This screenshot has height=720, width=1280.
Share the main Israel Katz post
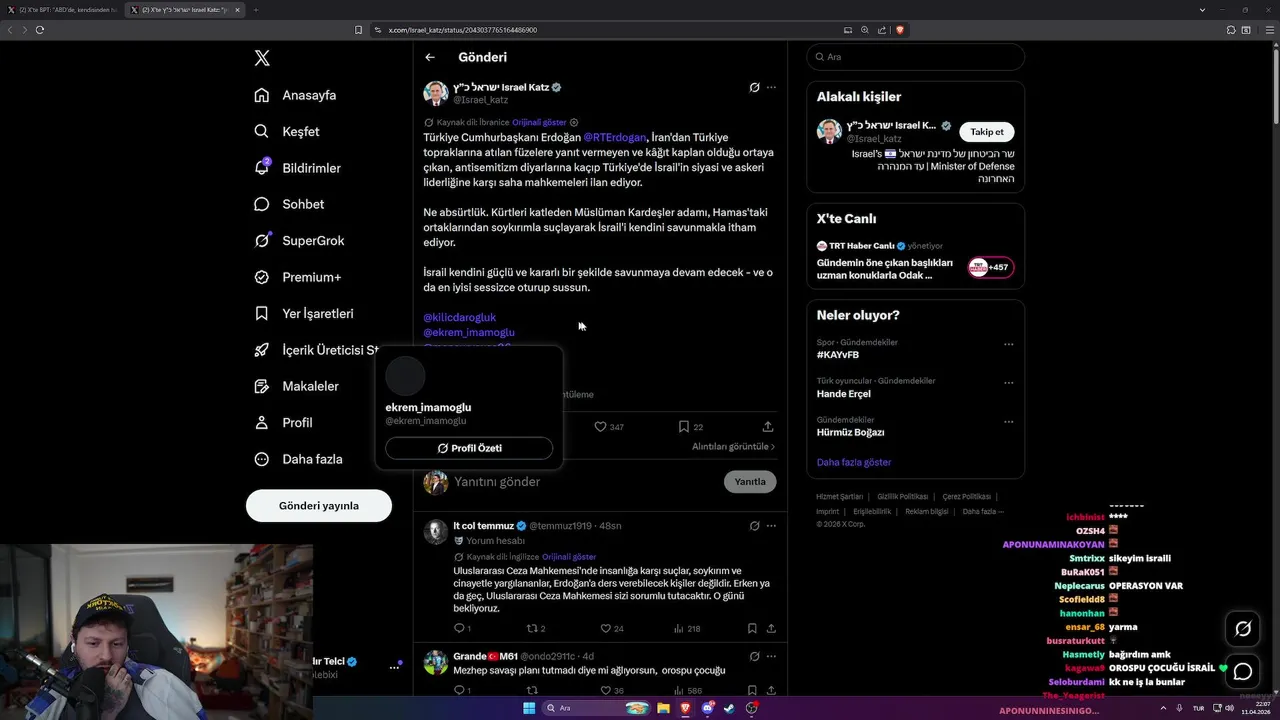pyautogui.click(x=768, y=427)
